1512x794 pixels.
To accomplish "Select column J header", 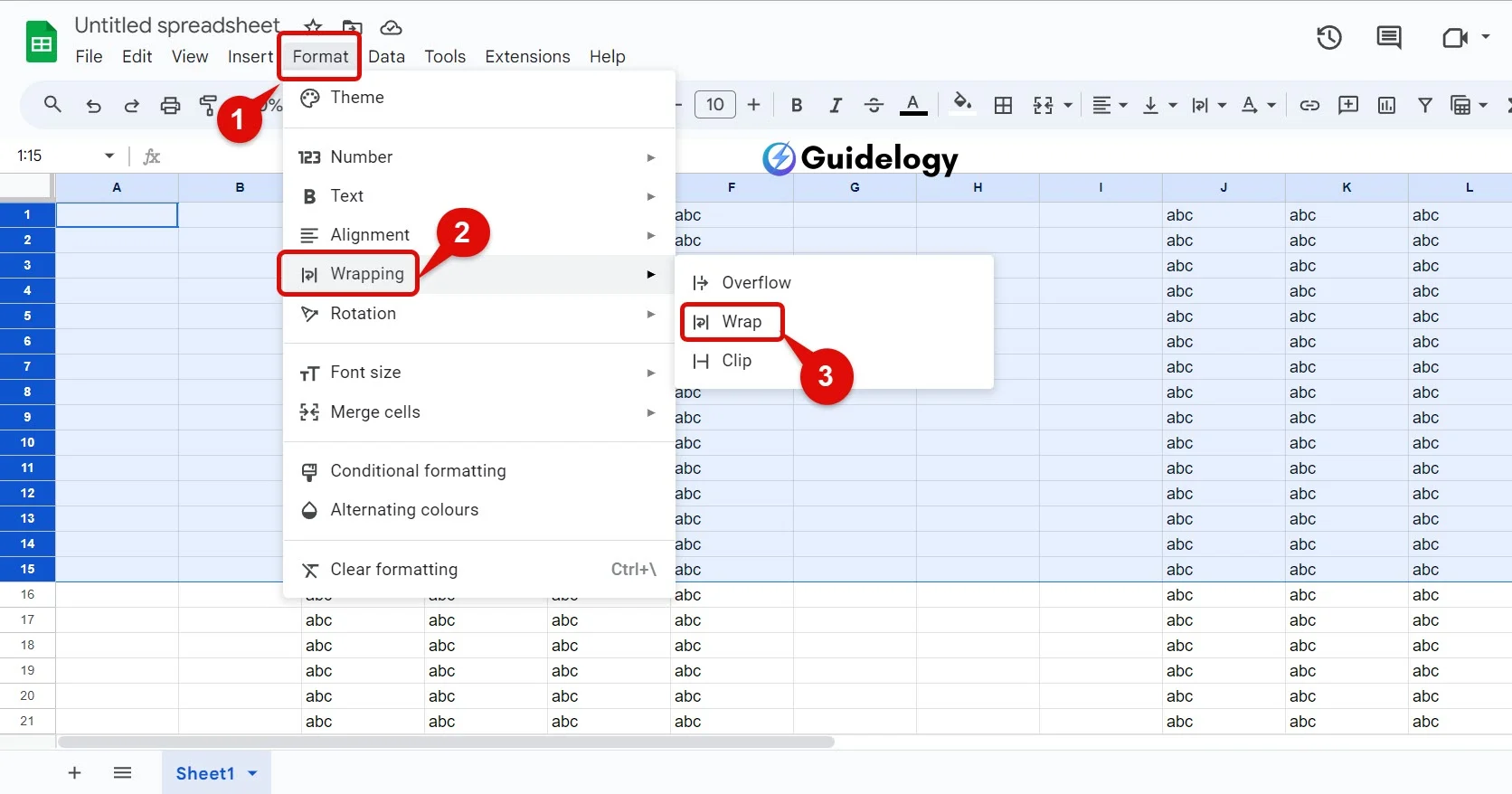I will pos(1224,187).
